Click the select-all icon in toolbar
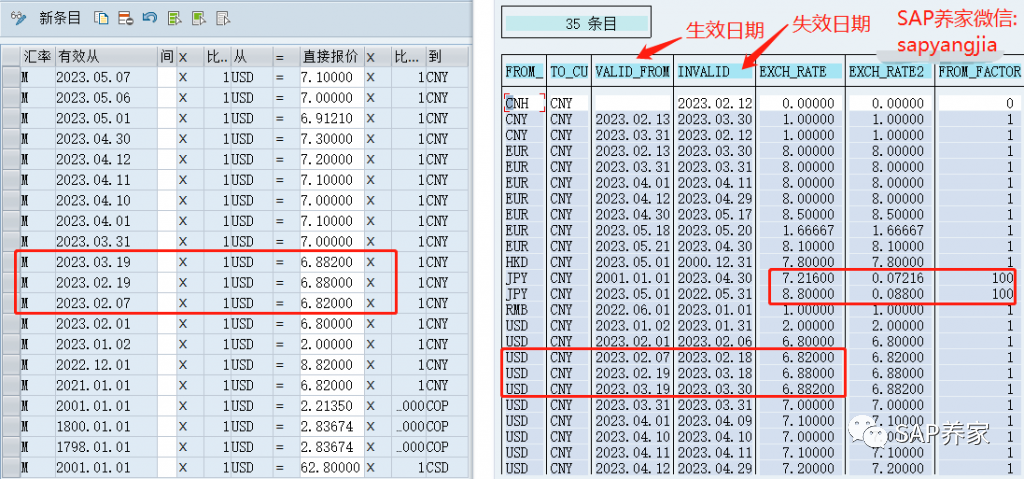The width and height of the screenshot is (1024, 479). click(x=174, y=18)
